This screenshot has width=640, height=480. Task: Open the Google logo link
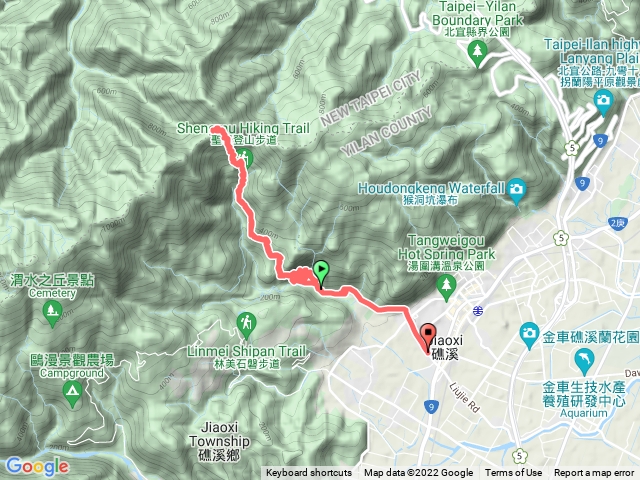pos(37,466)
